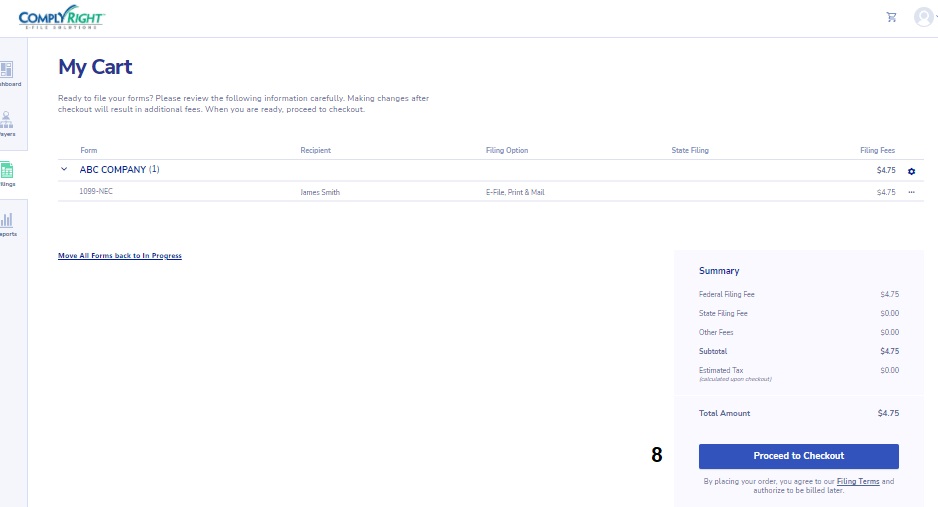This screenshot has height=507, width=938.
Task: Click the My Cart page heading
Action: pyautogui.click(x=95, y=67)
